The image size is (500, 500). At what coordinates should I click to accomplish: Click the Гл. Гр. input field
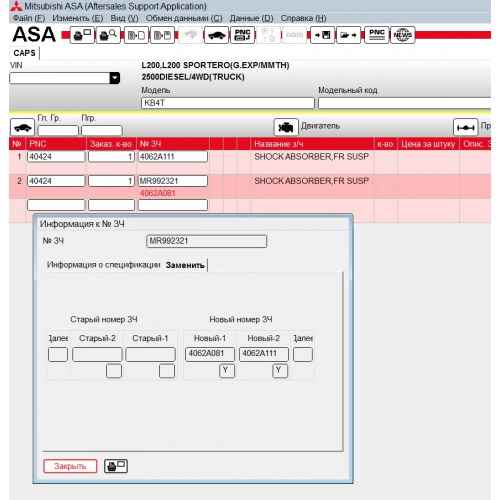tap(58, 130)
